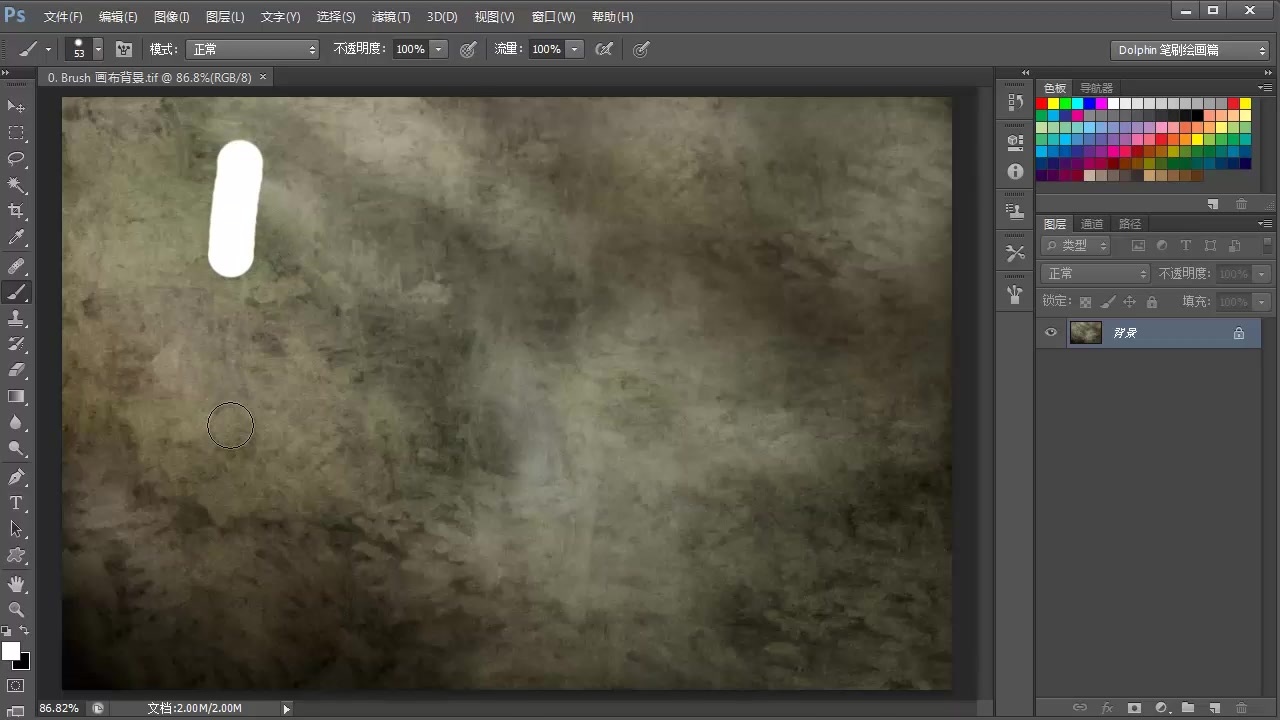Click the 背景 layer thumbnail
This screenshot has height=720, width=1280.
[x=1086, y=333]
